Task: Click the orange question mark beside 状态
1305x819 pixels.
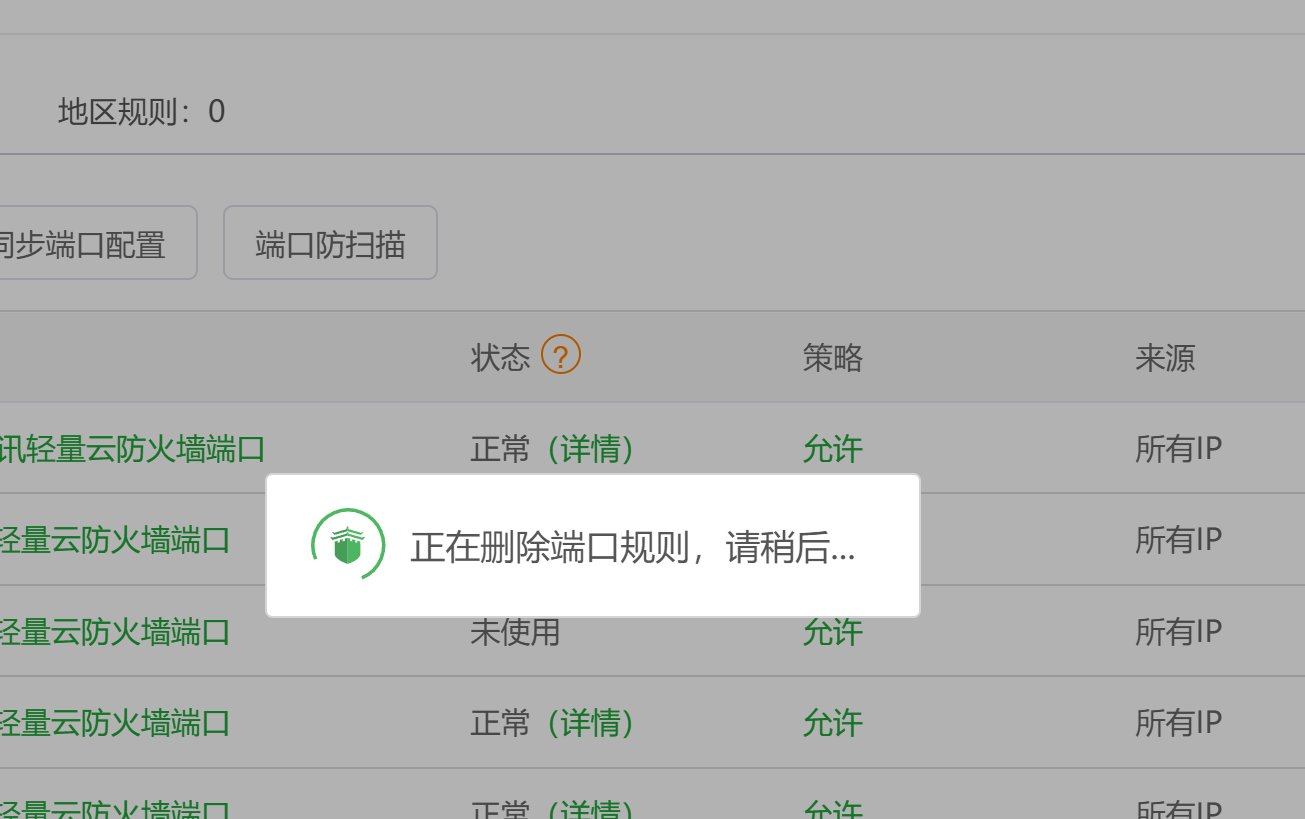Action: (x=561, y=354)
